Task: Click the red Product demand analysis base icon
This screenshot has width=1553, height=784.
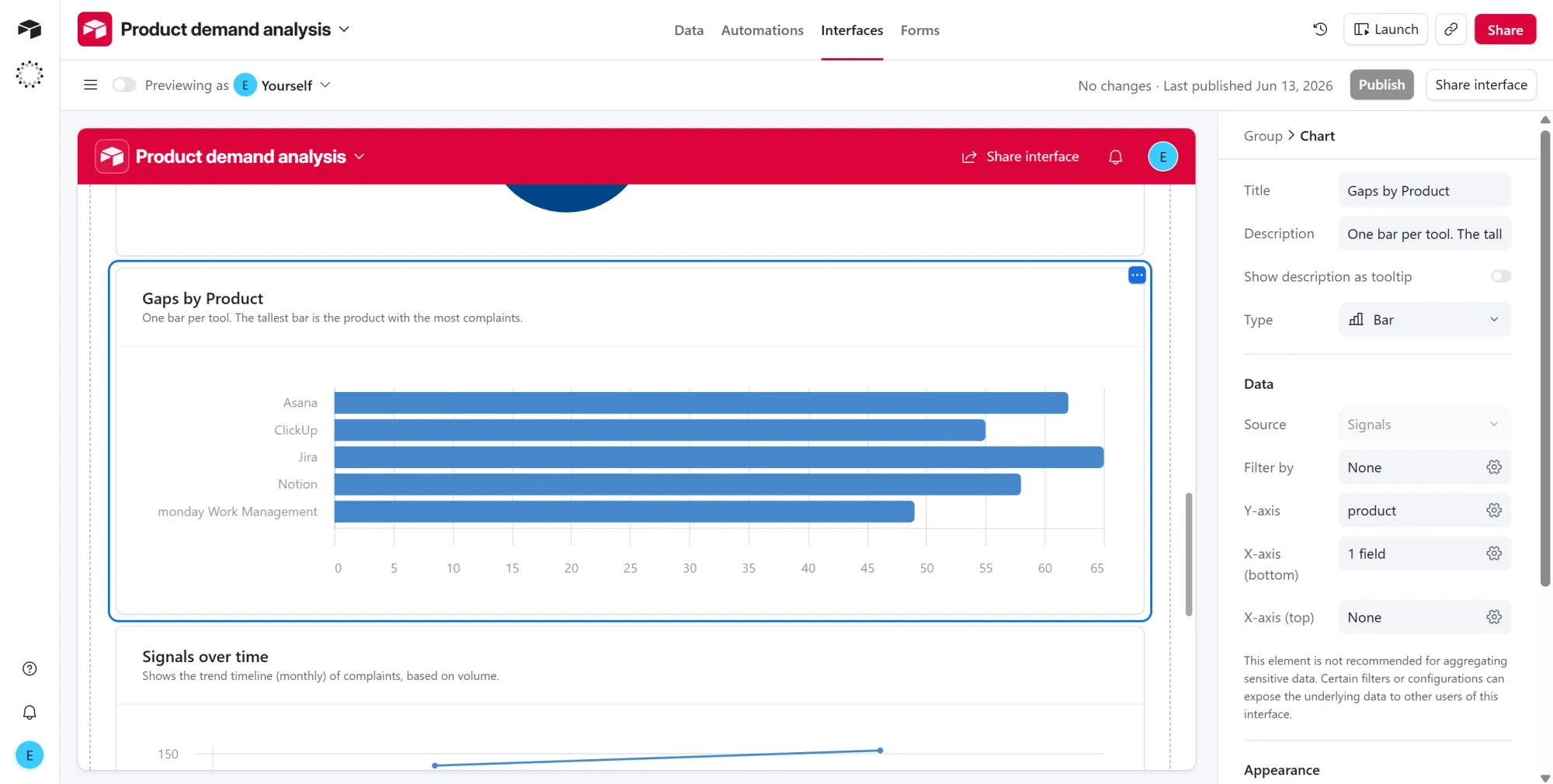Action: pos(95,29)
